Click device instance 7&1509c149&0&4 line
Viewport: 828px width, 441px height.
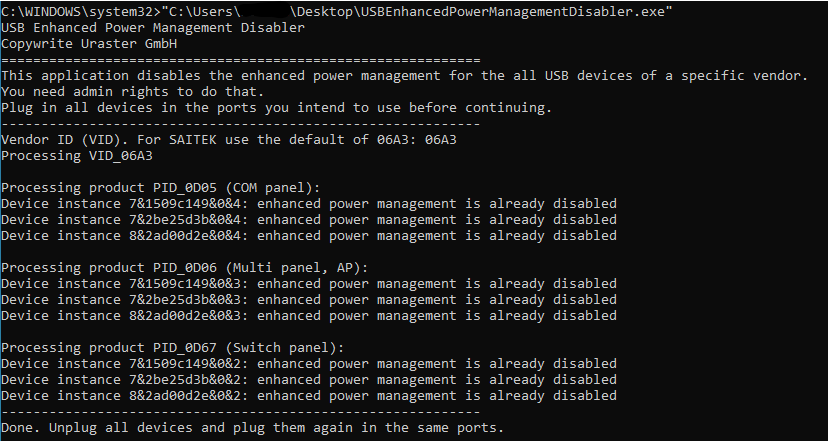309,203
